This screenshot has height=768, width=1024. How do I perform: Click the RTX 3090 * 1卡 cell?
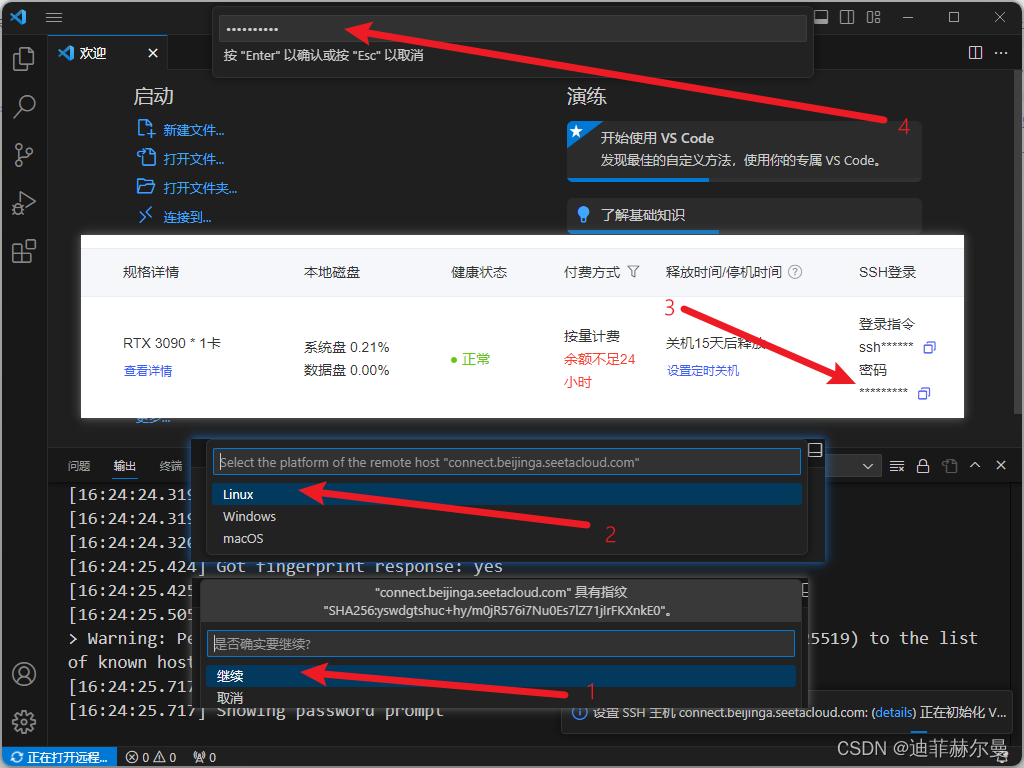[x=172, y=343]
